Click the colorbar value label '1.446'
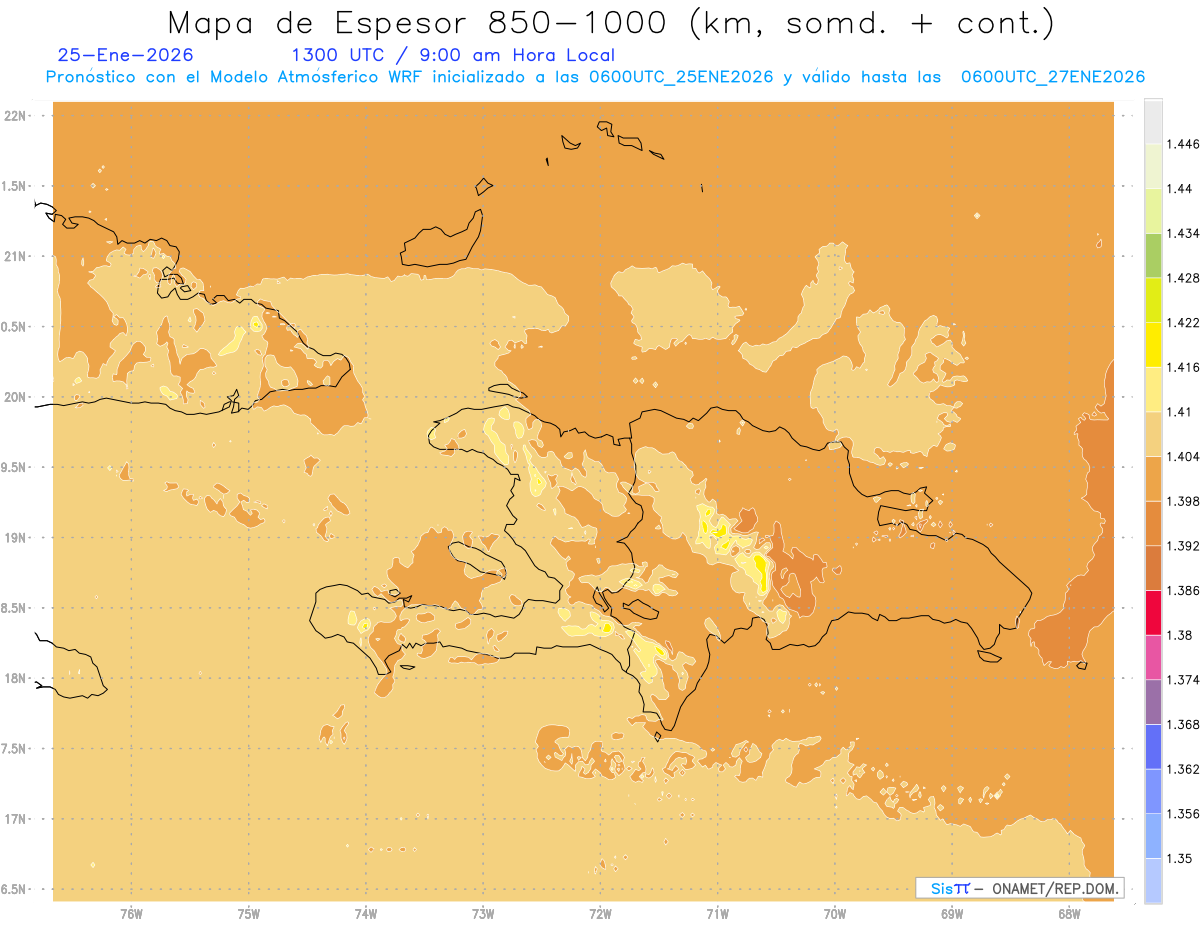Image resolution: width=1200 pixels, height=927 pixels. tap(1184, 144)
